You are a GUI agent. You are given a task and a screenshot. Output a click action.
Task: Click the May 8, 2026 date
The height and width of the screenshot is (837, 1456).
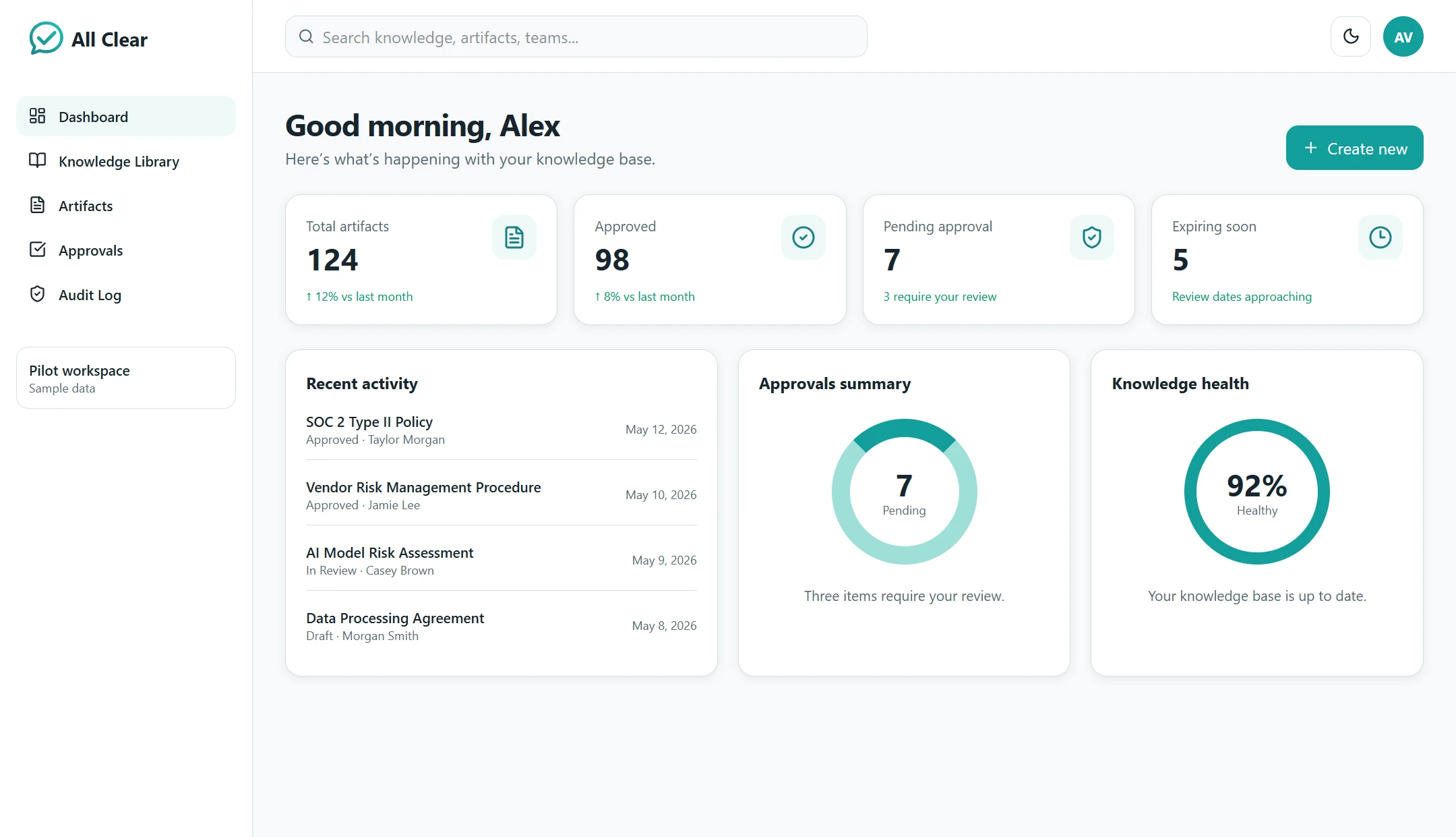pyautogui.click(x=665, y=626)
